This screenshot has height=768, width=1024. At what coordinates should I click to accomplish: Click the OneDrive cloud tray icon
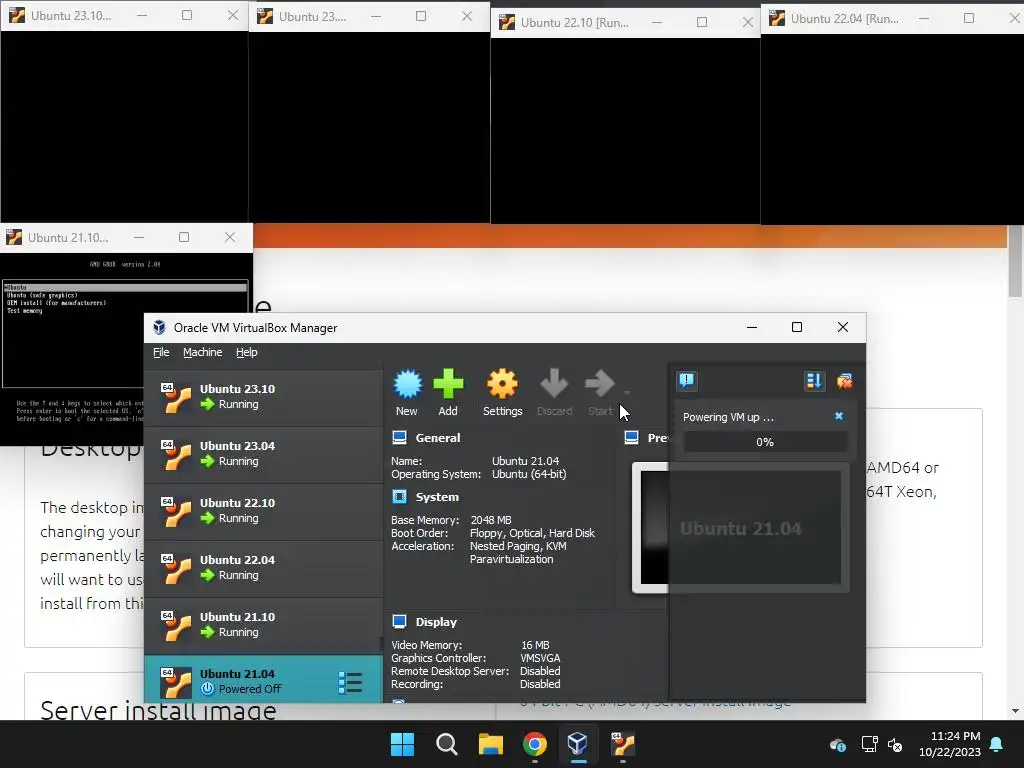838,744
